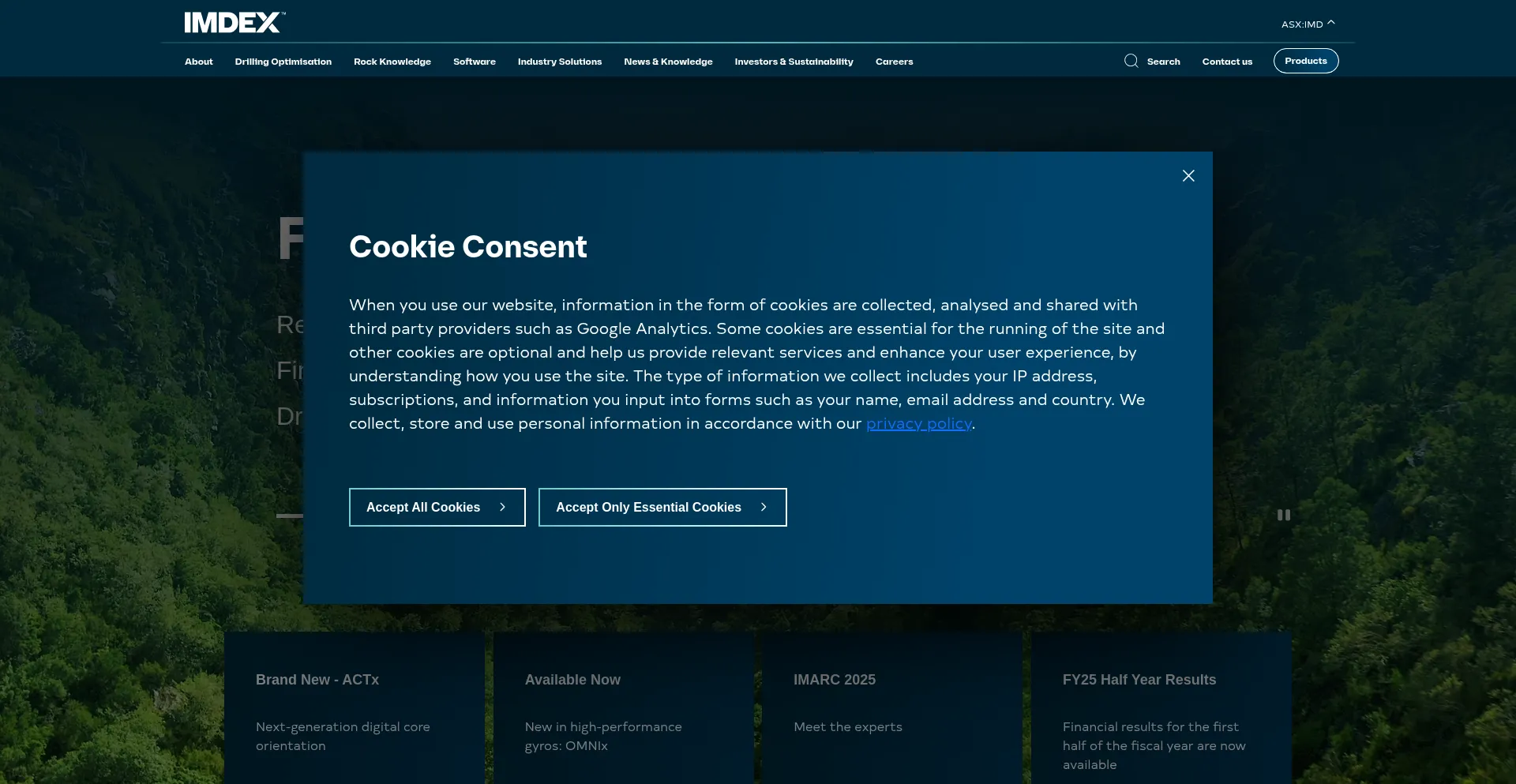Open the Drilling Optimisation menu
Viewport: 1516px width, 784px height.
283,62
